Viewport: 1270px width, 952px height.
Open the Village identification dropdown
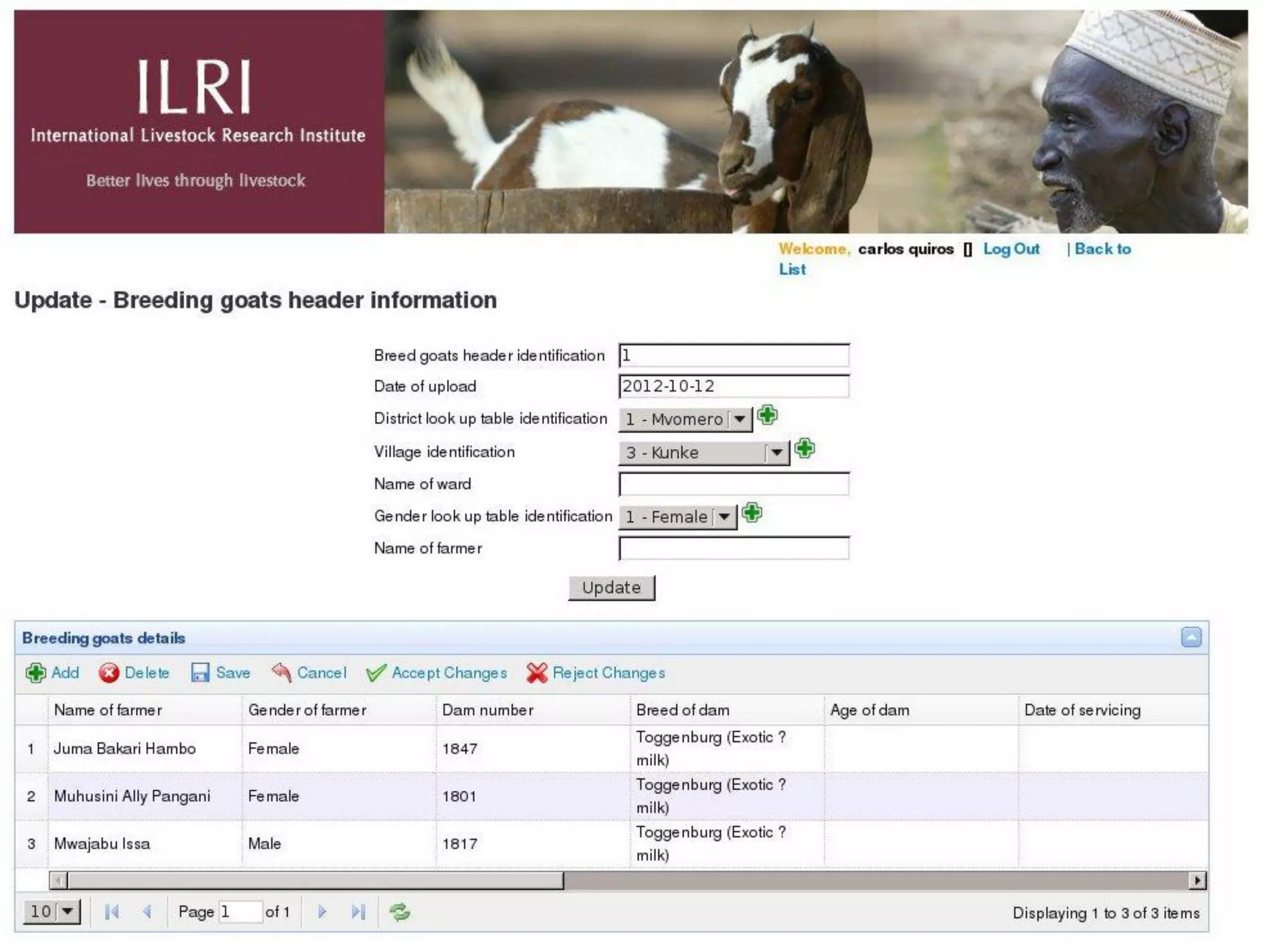pos(703,453)
